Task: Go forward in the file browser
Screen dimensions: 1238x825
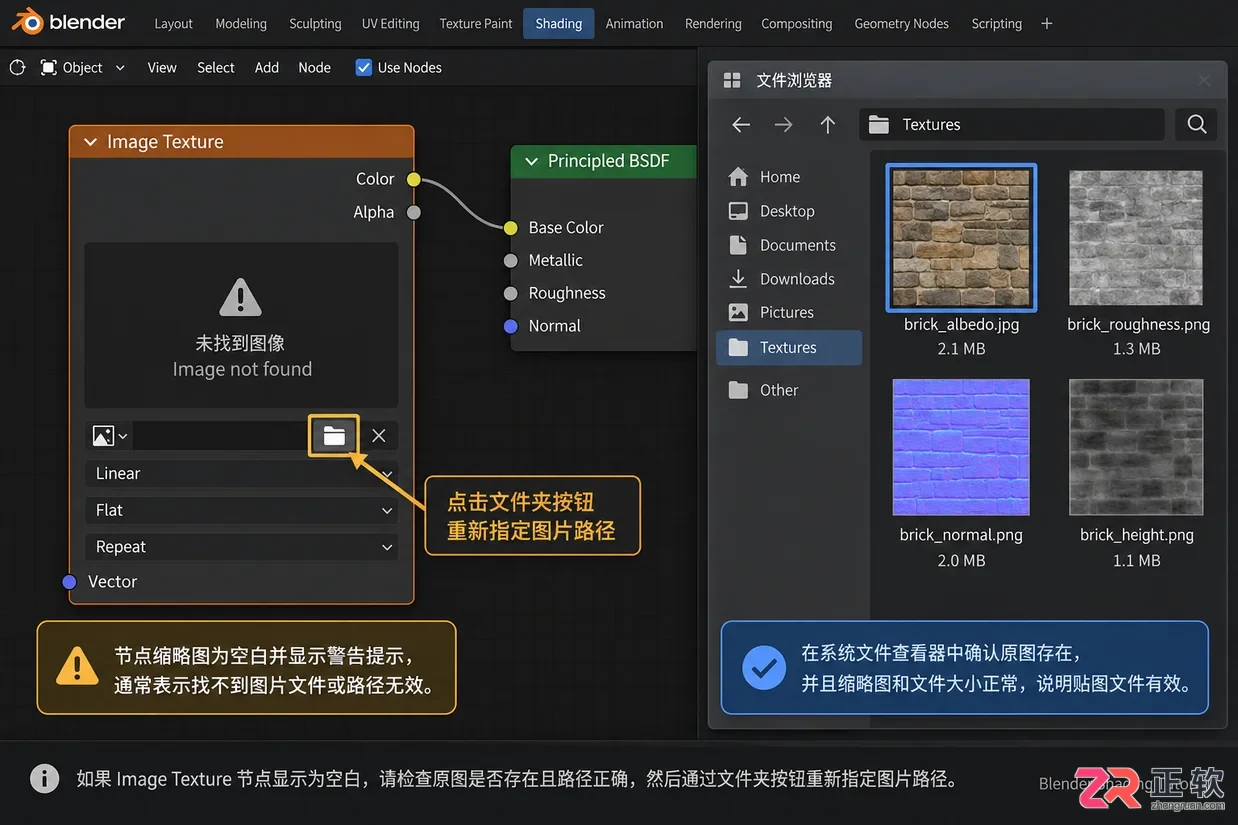Action: (784, 125)
